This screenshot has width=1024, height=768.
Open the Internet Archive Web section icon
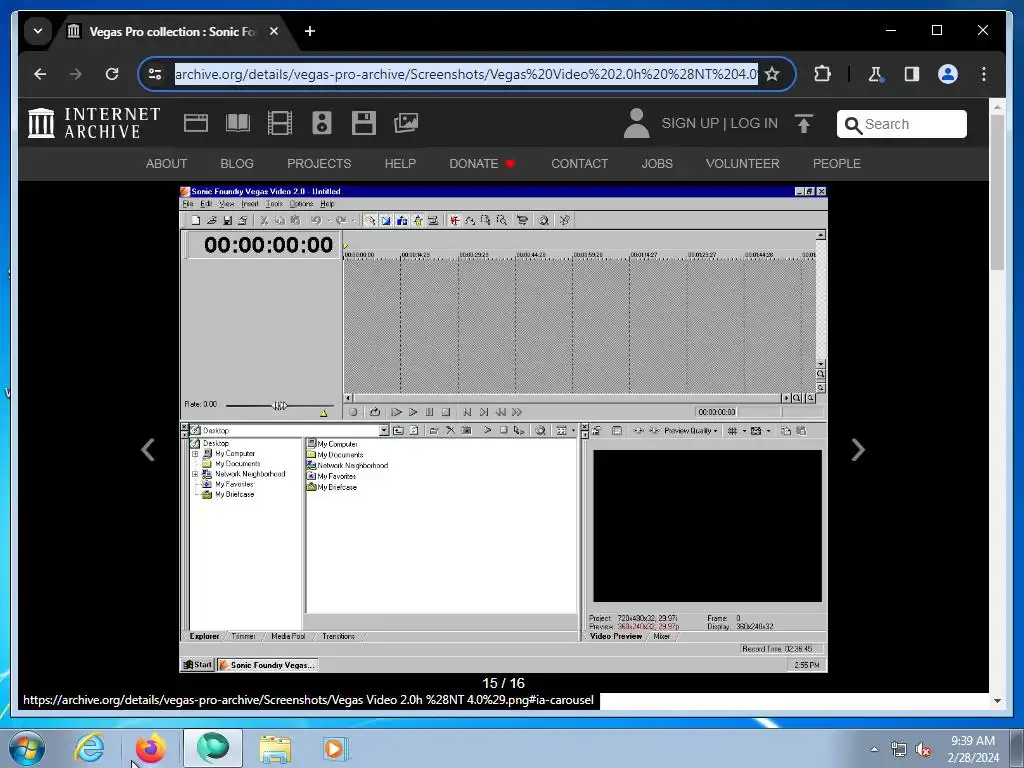tap(196, 123)
